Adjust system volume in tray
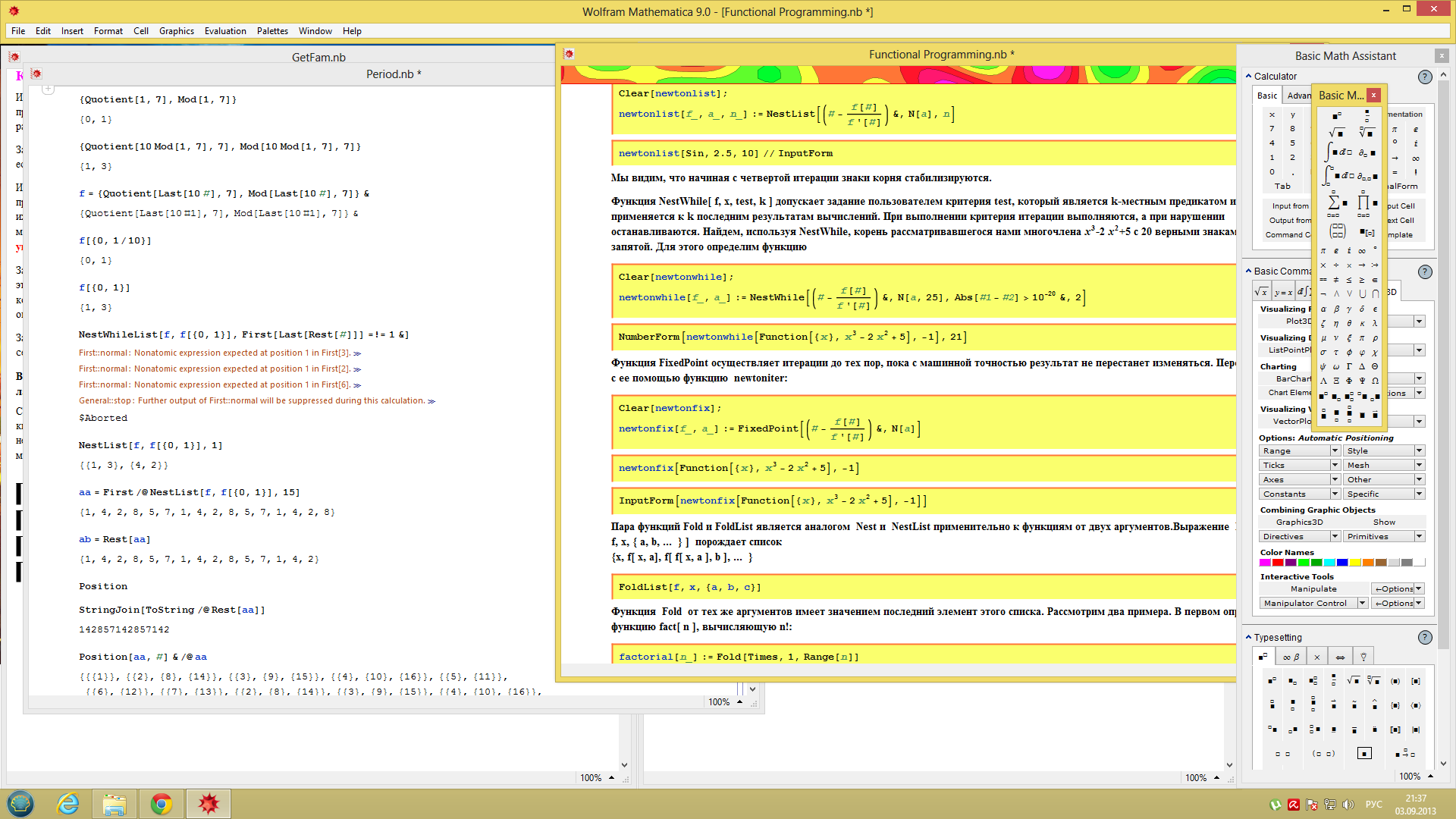Image resolution: width=1456 pixels, height=819 pixels. [1348, 805]
